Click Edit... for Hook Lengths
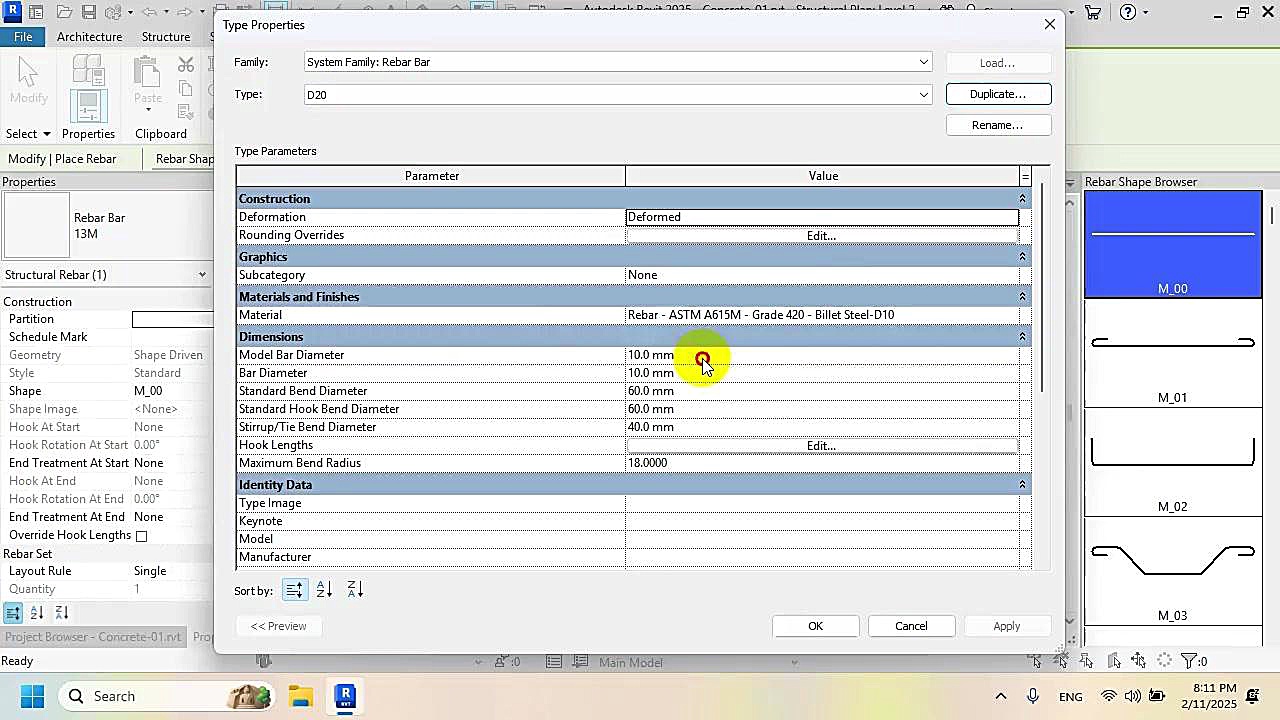 click(821, 446)
